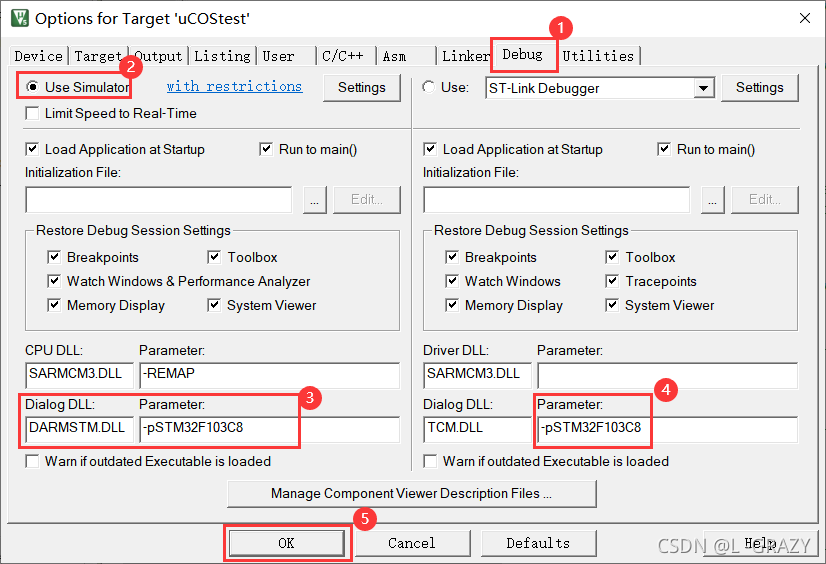
Task: Toggle simulator System Viewer checkbox
Action: point(214,305)
